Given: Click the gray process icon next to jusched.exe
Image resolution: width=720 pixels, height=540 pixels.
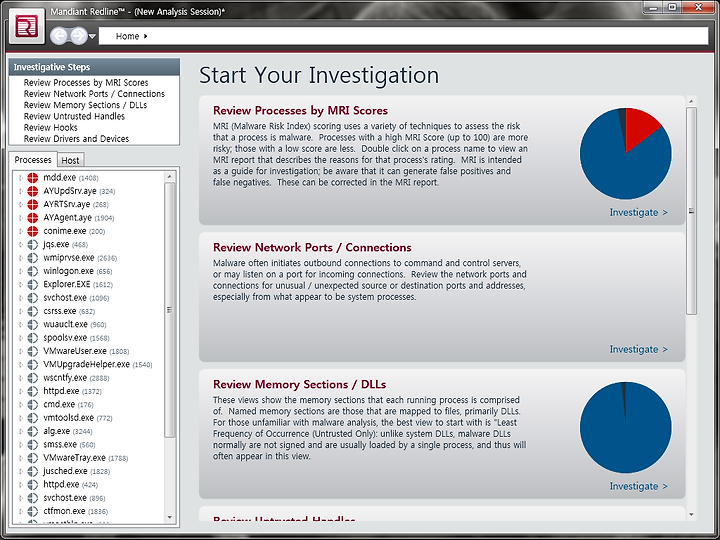Looking at the screenshot, I should pos(33,471).
